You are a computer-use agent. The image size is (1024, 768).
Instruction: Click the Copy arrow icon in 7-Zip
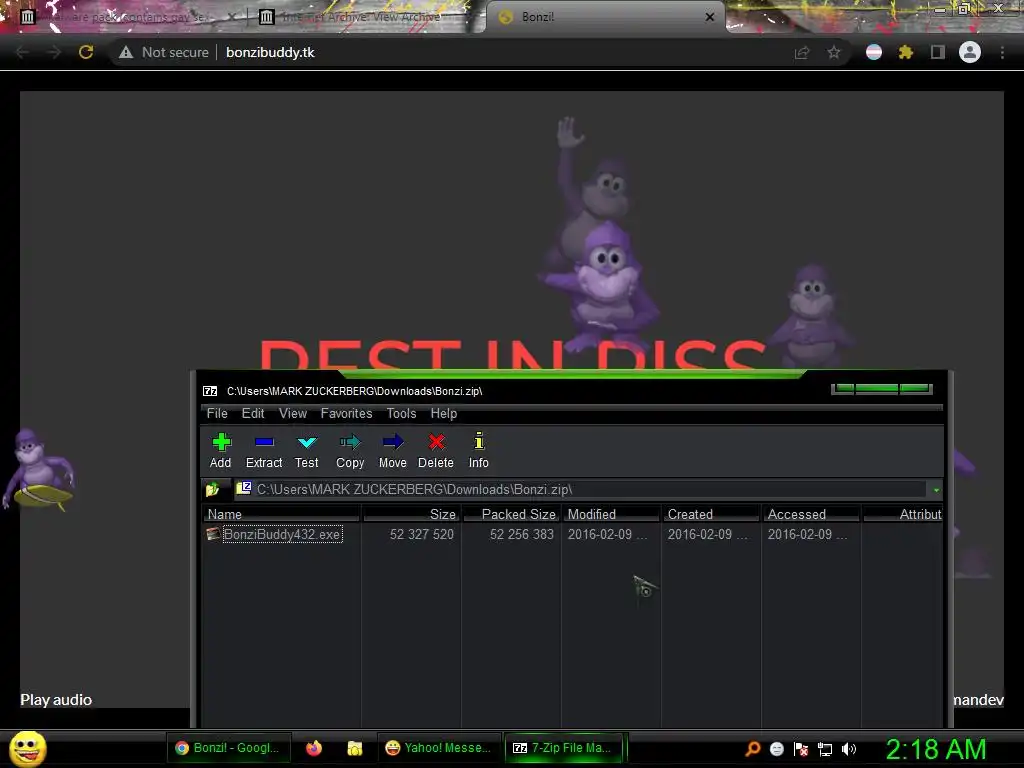350,442
